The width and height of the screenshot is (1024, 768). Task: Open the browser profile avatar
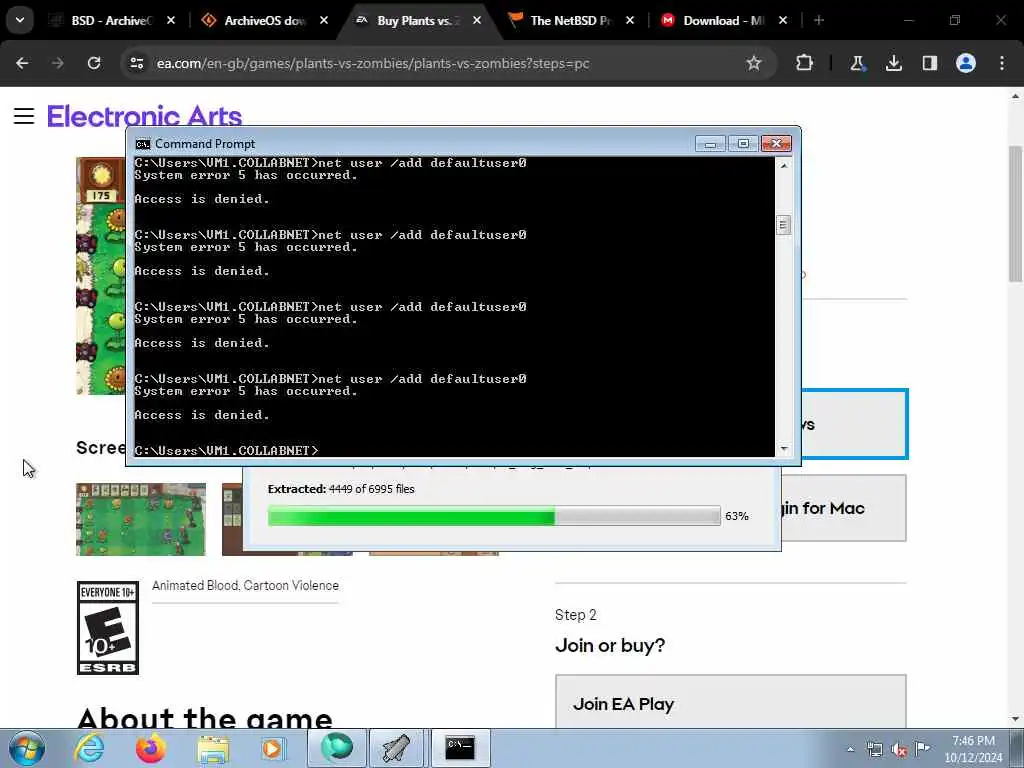pyautogui.click(x=966, y=63)
